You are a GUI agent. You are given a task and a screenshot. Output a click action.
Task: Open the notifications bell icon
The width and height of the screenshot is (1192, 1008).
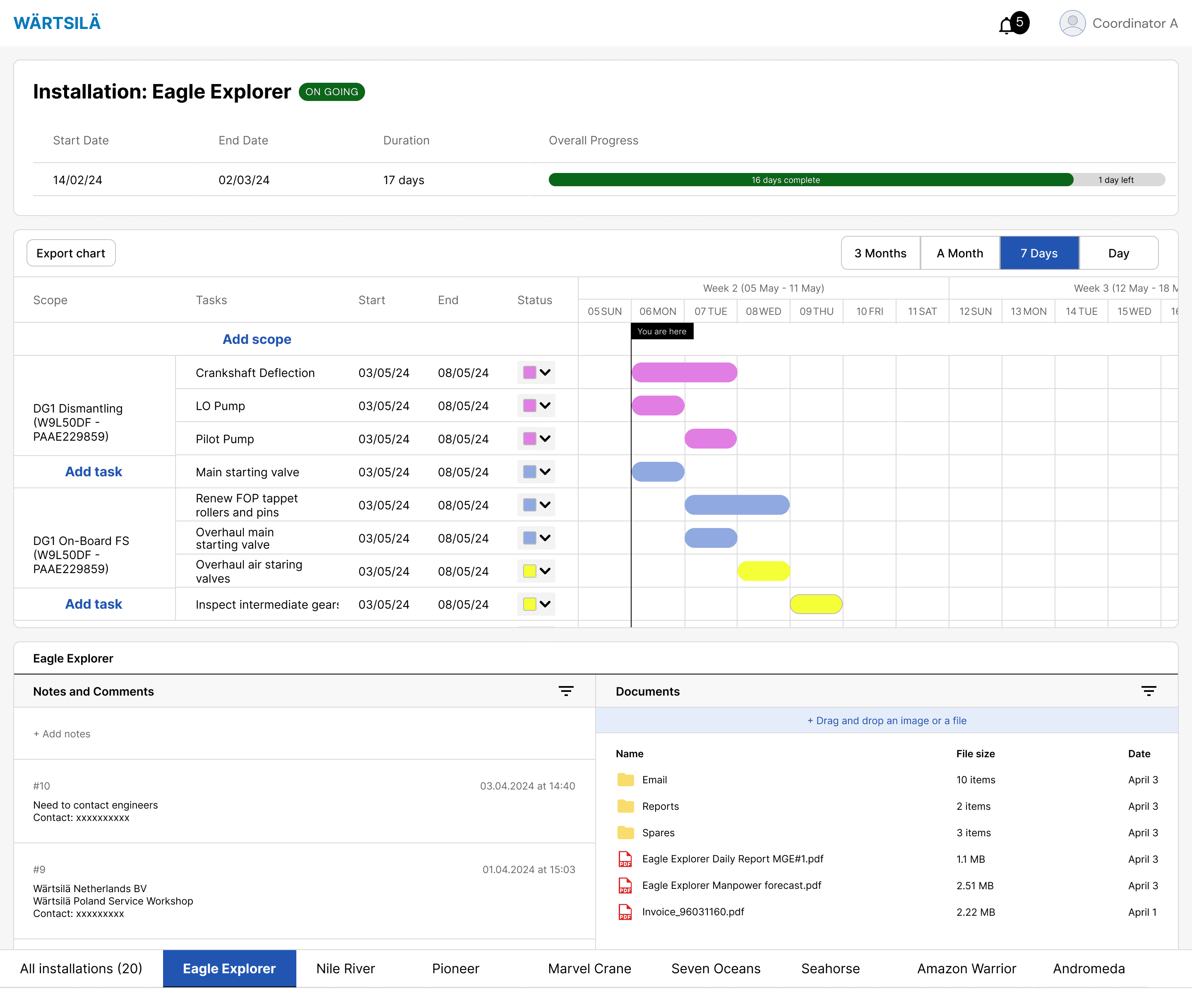coord(1006,25)
